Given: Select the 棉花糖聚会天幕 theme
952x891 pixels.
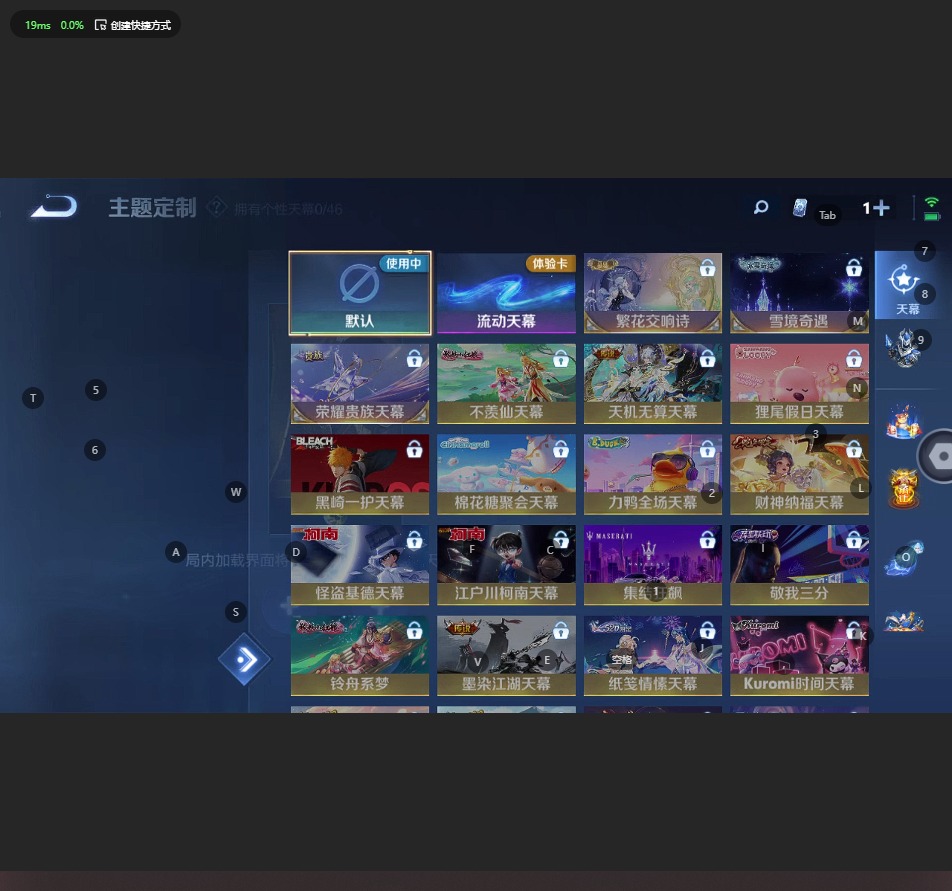Looking at the screenshot, I should click(x=506, y=474).
